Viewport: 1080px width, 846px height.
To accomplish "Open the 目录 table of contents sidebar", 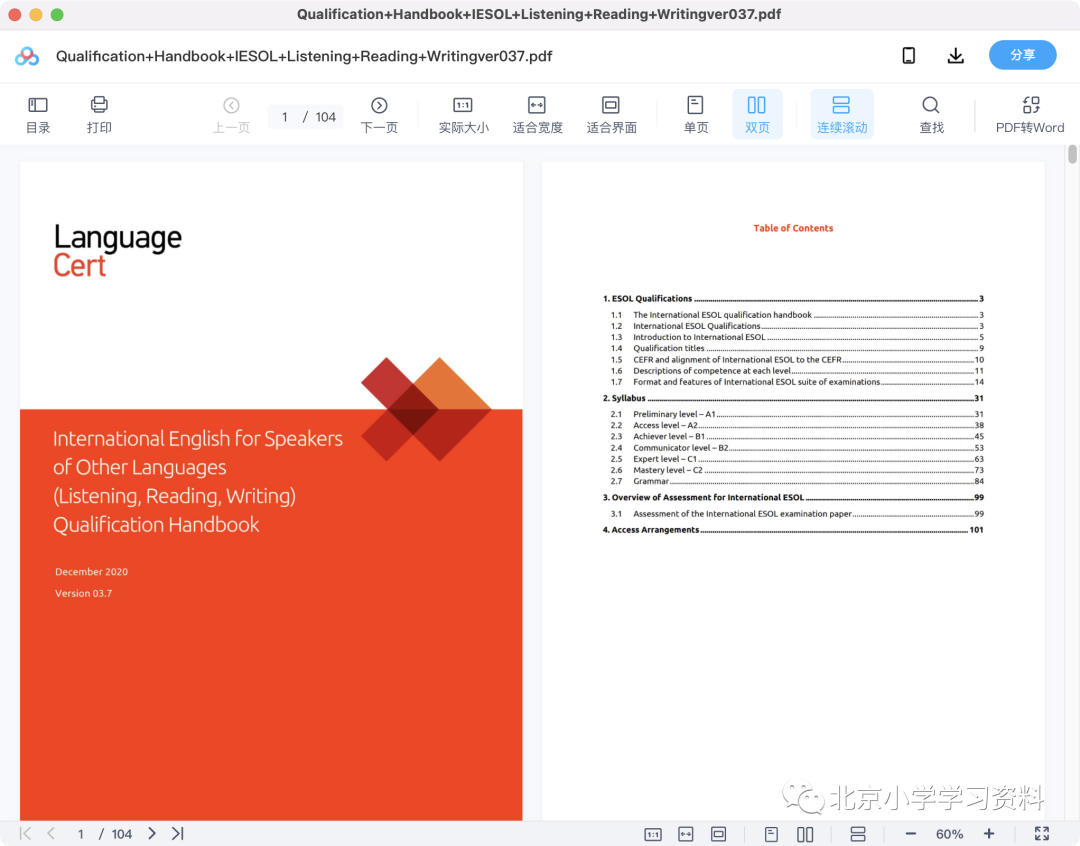I will pos(38,114).
